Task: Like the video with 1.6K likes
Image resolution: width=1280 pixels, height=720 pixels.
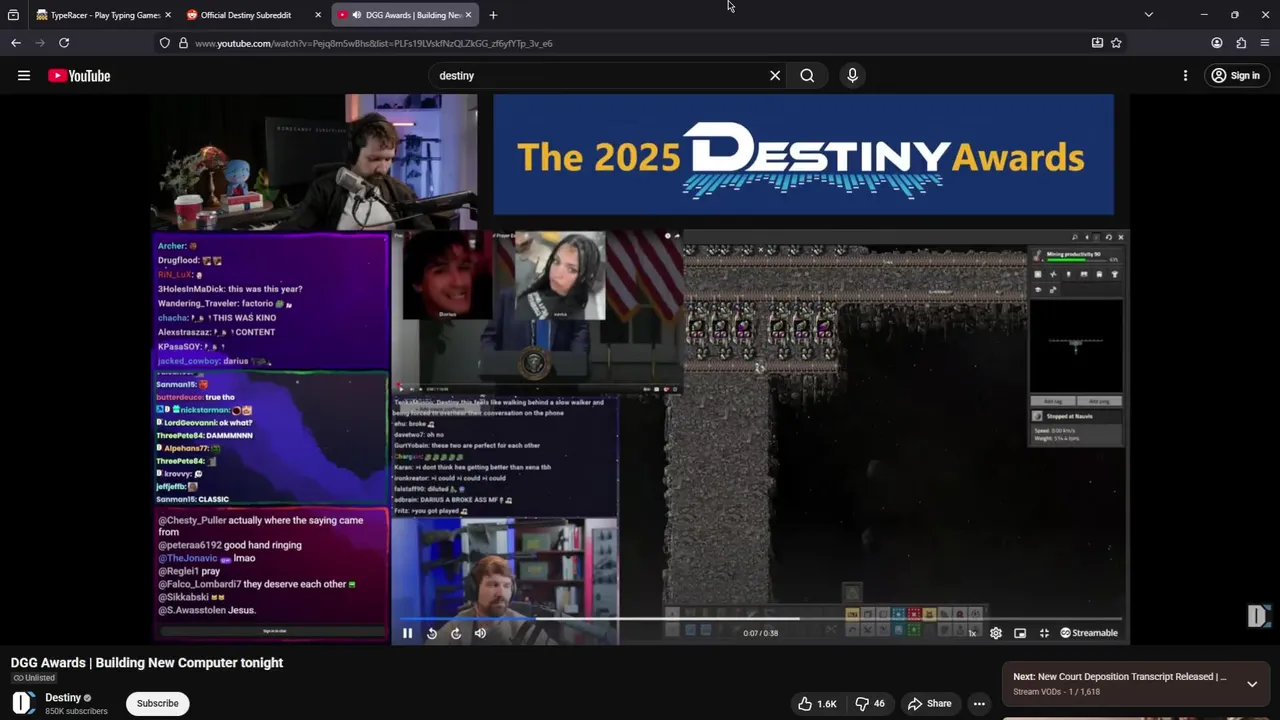Action: click(817, 704)
